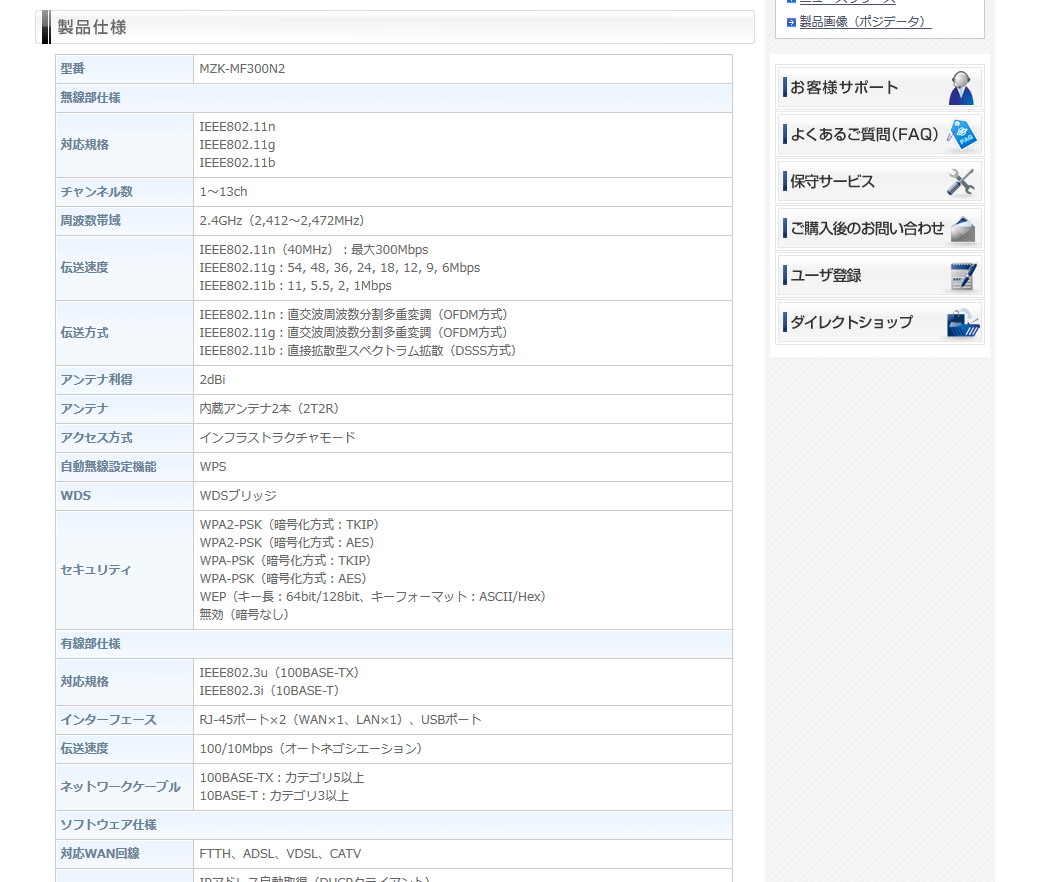Click the 無効（暗号なし） line
Screen dimensions: 1049x882
(245, 615)
